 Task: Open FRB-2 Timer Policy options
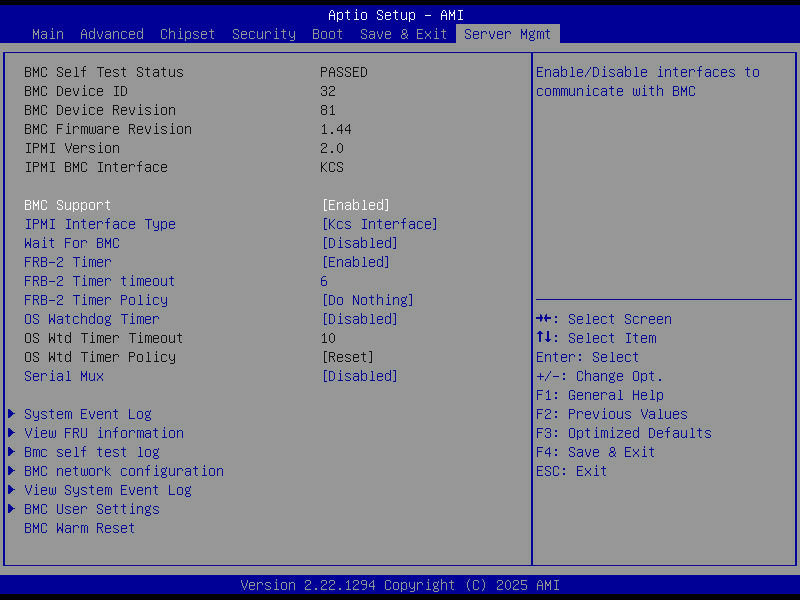tap(367, 299)
